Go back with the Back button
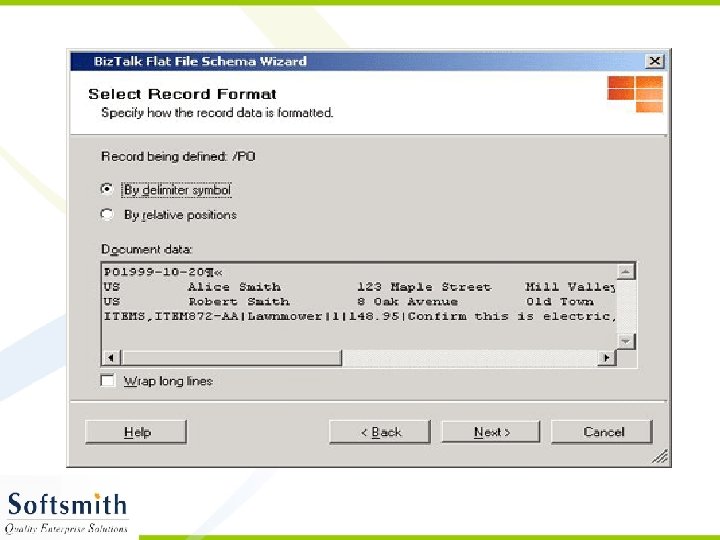This screenshot has height=540, width=720. pos(380,432)
